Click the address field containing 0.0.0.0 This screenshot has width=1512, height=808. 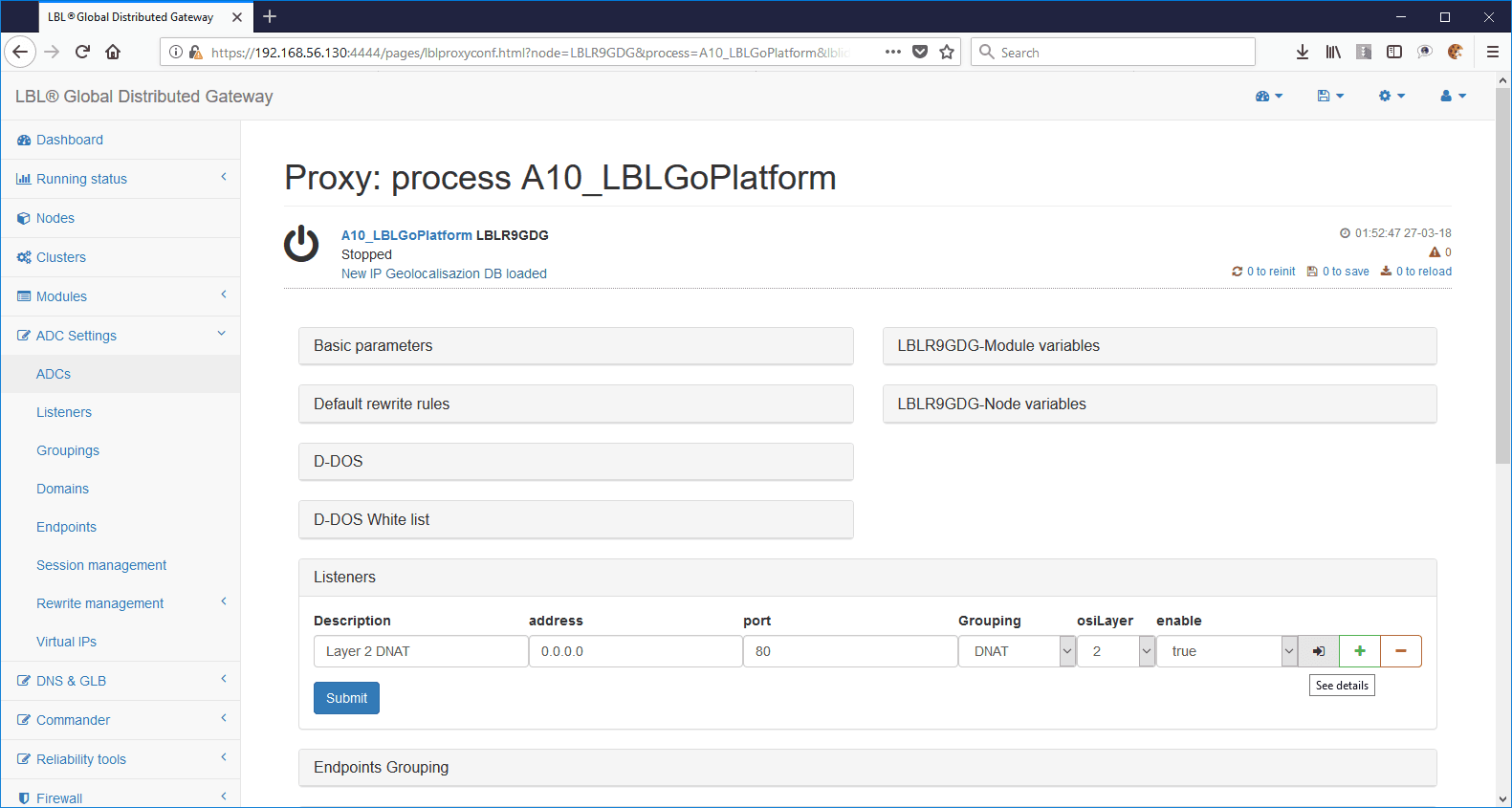coord(636,651)
